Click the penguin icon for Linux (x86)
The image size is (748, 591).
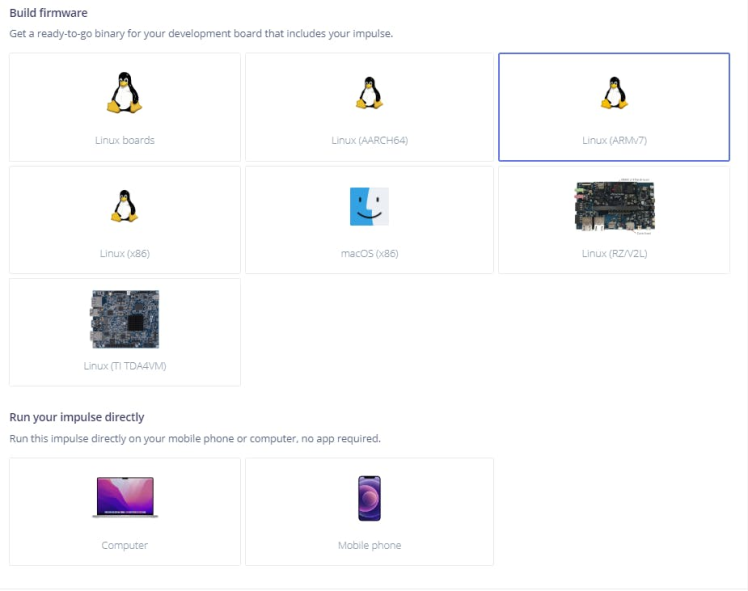point(125,207)
